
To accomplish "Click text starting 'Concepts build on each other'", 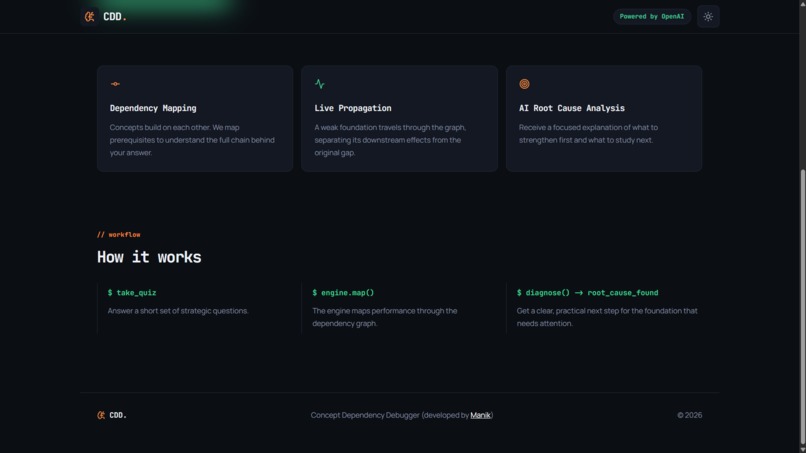I will (x=192, y=140).
